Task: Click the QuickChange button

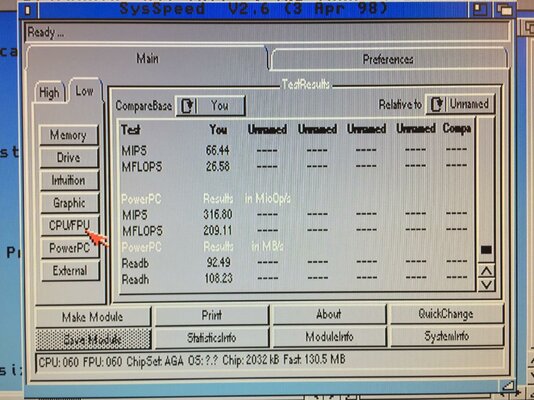Action: tap(446, 314)
